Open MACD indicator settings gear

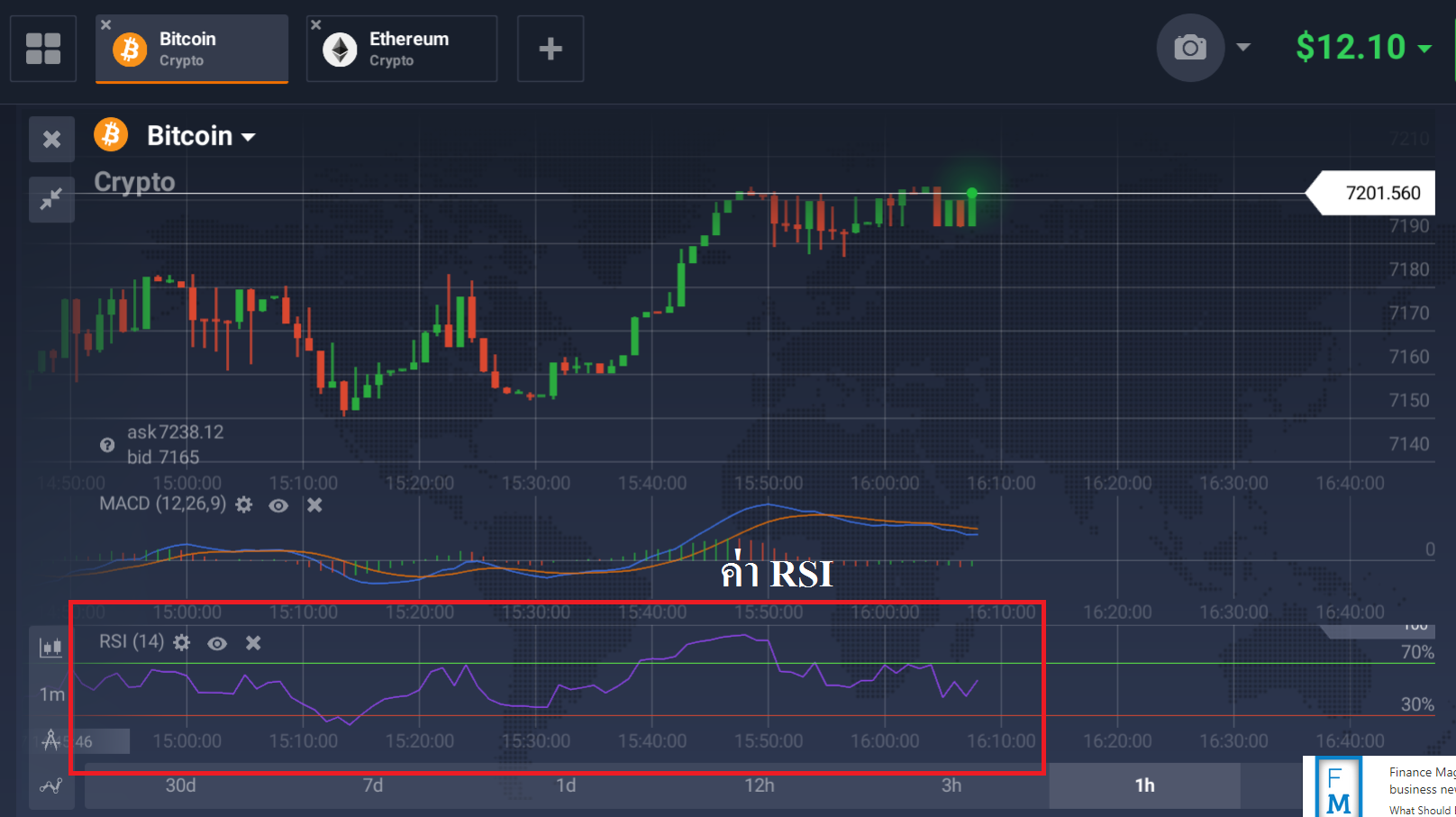(244, 504)
